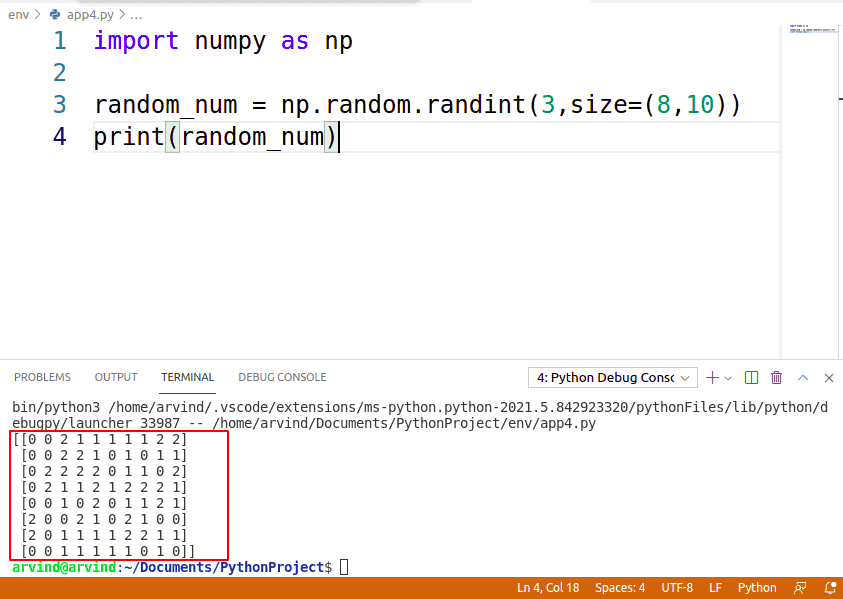The image size is (843, 599).
Task: Open the breadcrumb ellipsis symbol list
Action: coord(137,15)
